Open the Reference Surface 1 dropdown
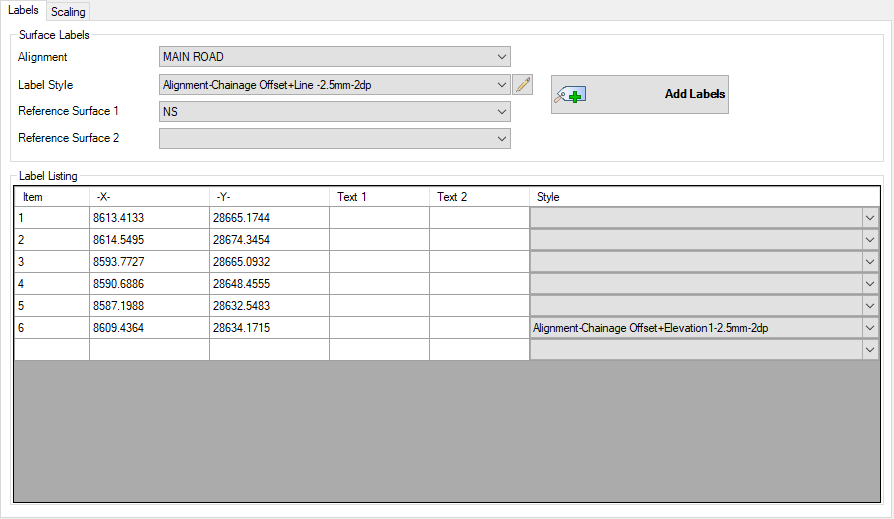 (x=334, y=112)
